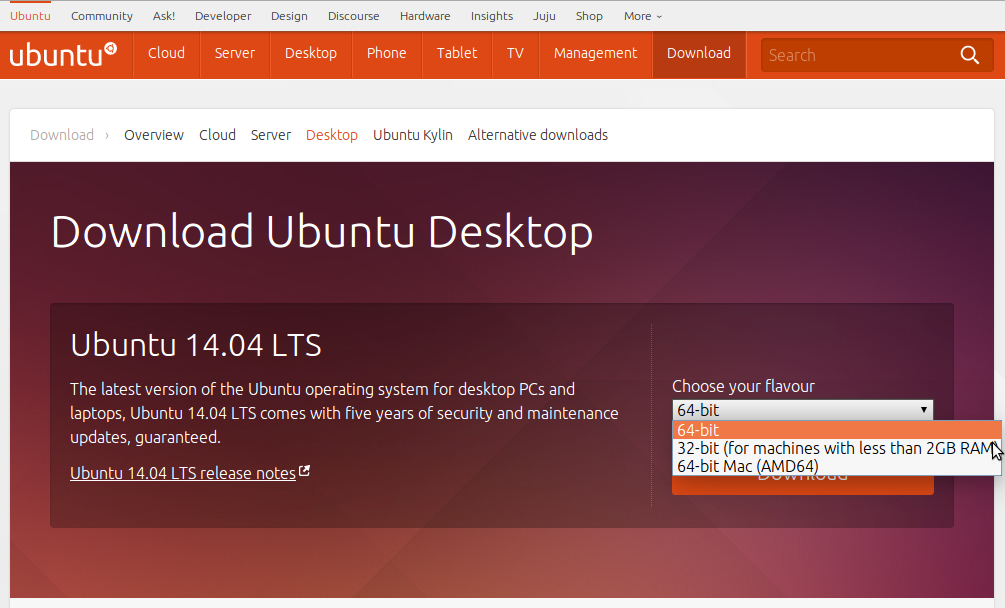The height and width of the screenshot is (608, 1005).
Task: Open the Juju link
Action: tap(544, 16)
